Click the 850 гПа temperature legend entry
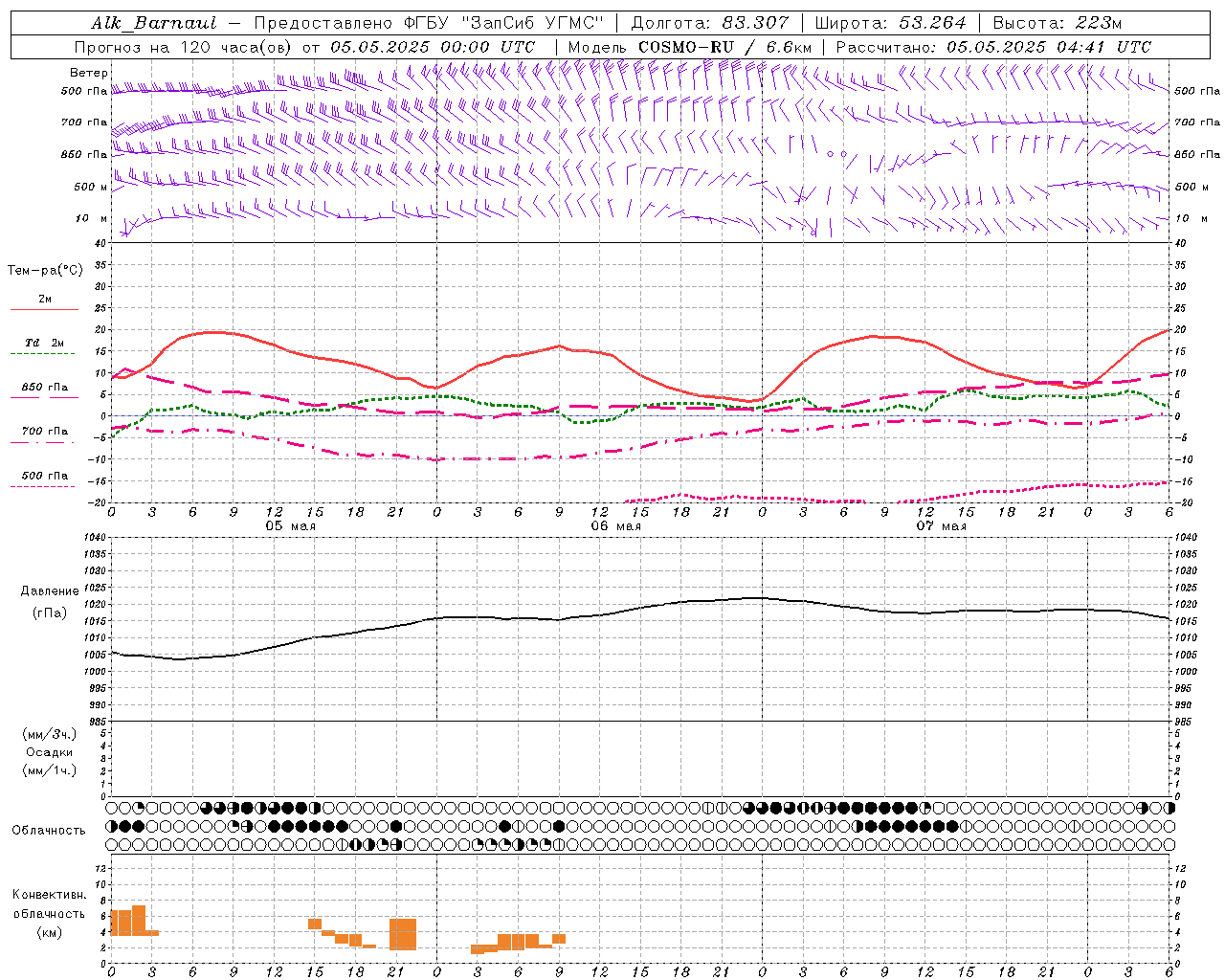This screenshot has width=1225, height=980. click(x=44, y=388)
